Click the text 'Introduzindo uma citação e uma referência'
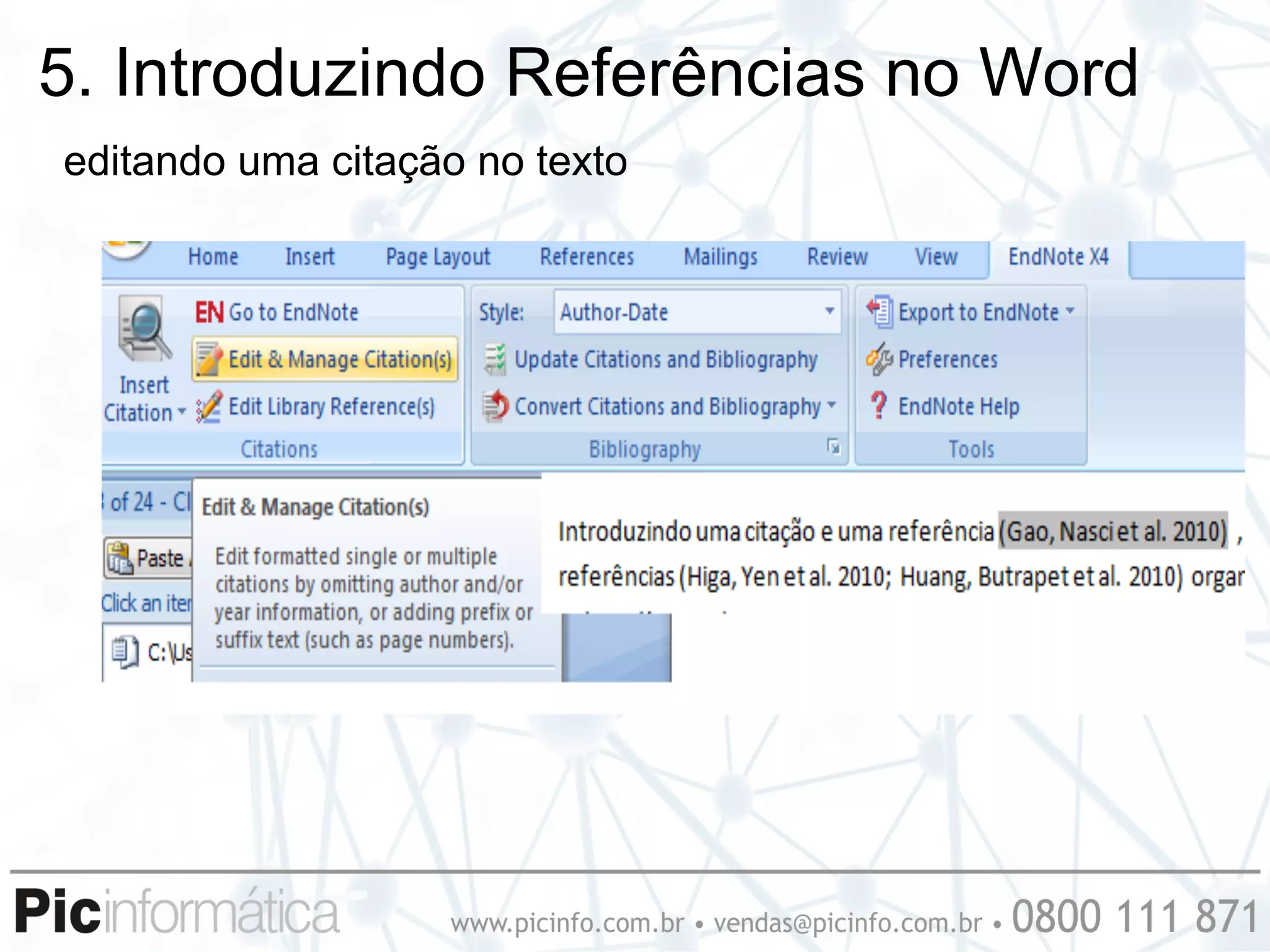The height and width of the screenshot is (952, 1270). click(776, 532)
